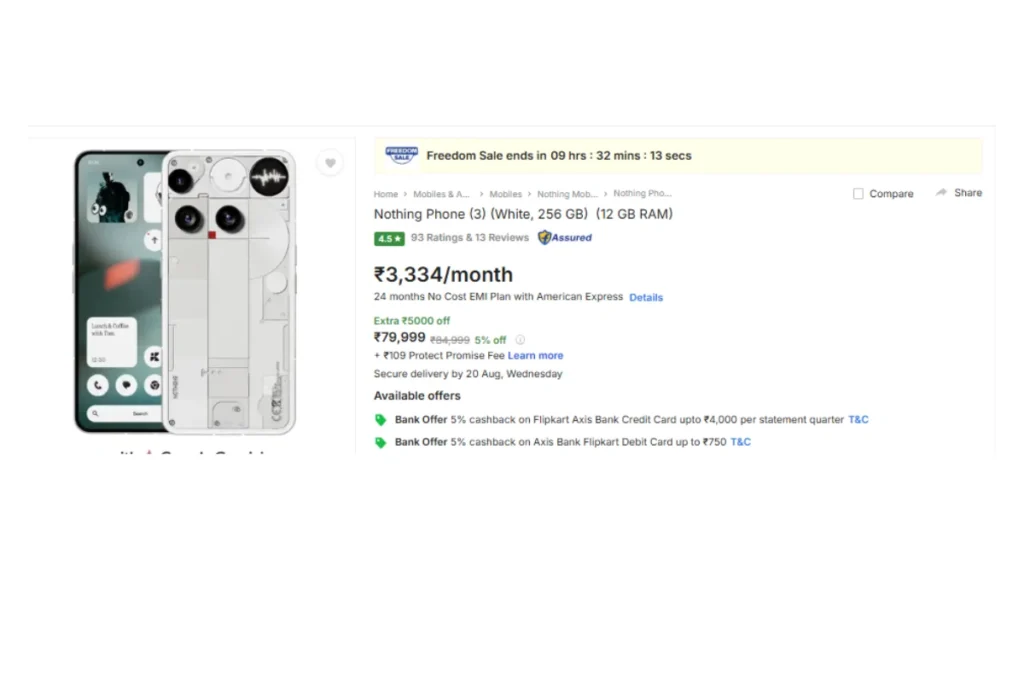Click the green 4.5 star rating badge
This screenshot has width=1024, height=683.
click(x=389, y=239)
